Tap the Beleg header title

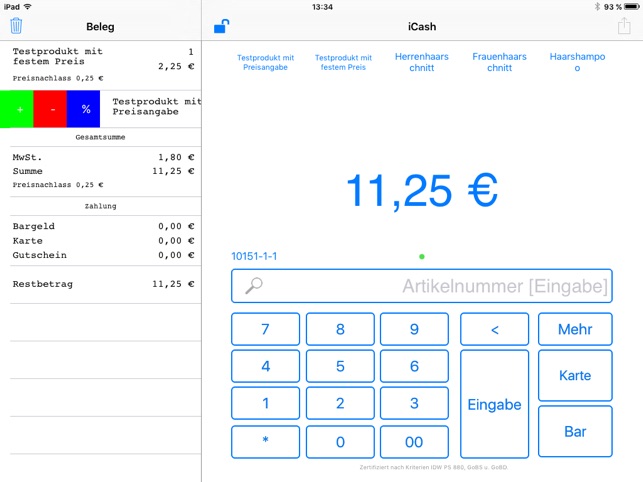point(100,27)
